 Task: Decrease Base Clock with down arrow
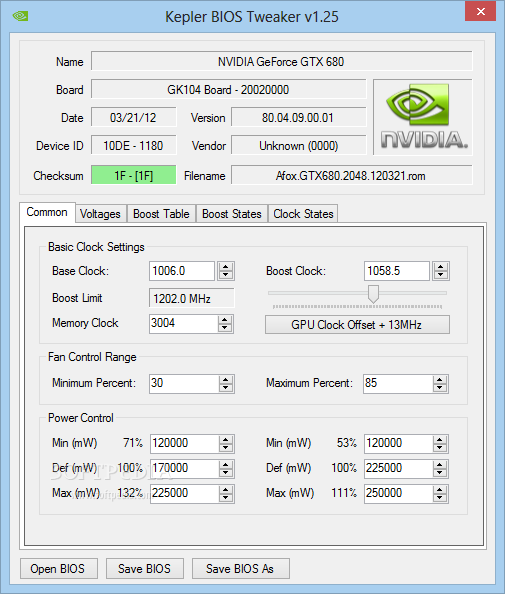tap(226, 275)
